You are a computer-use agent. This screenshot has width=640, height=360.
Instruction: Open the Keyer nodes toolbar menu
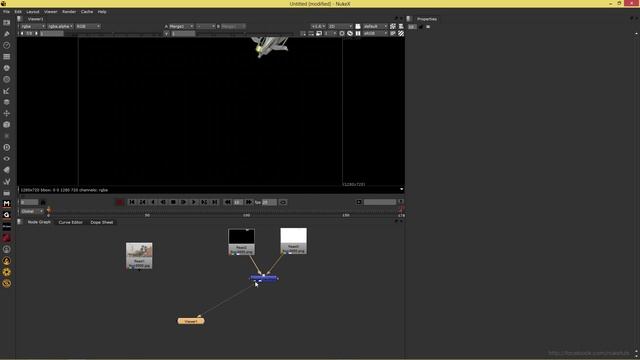(x=7, y=91)
